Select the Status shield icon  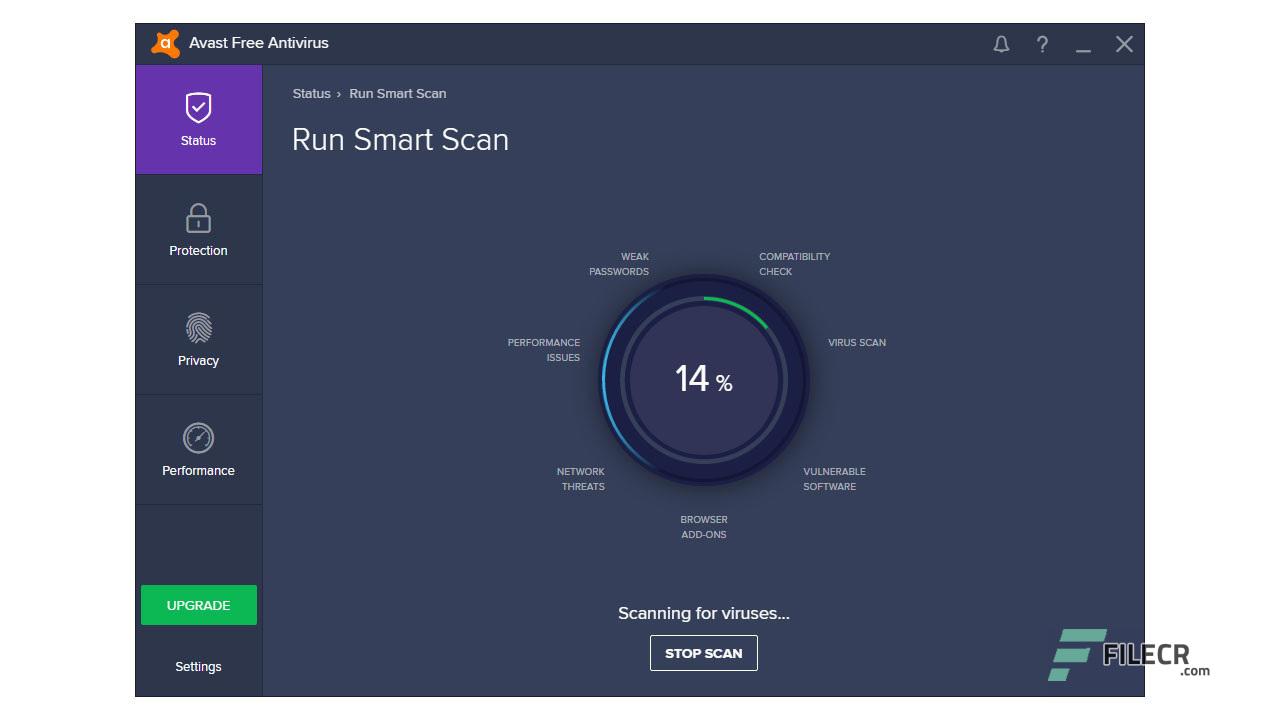[198, 107]
